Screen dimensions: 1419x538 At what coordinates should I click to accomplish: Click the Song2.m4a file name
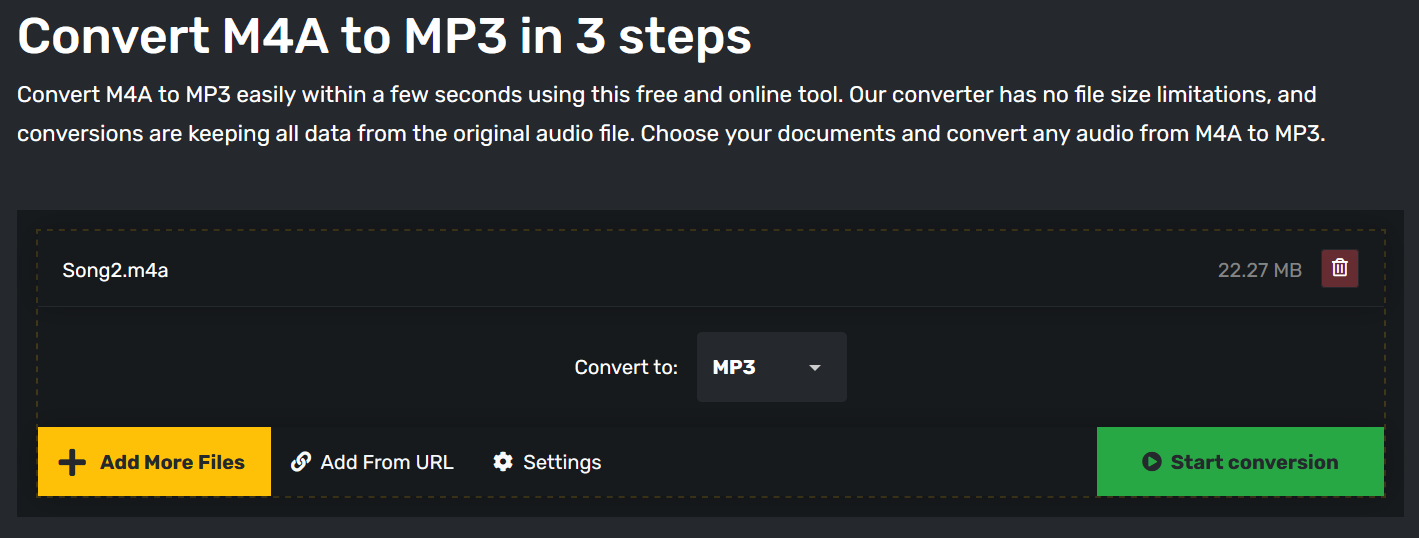tap(115, 269)
